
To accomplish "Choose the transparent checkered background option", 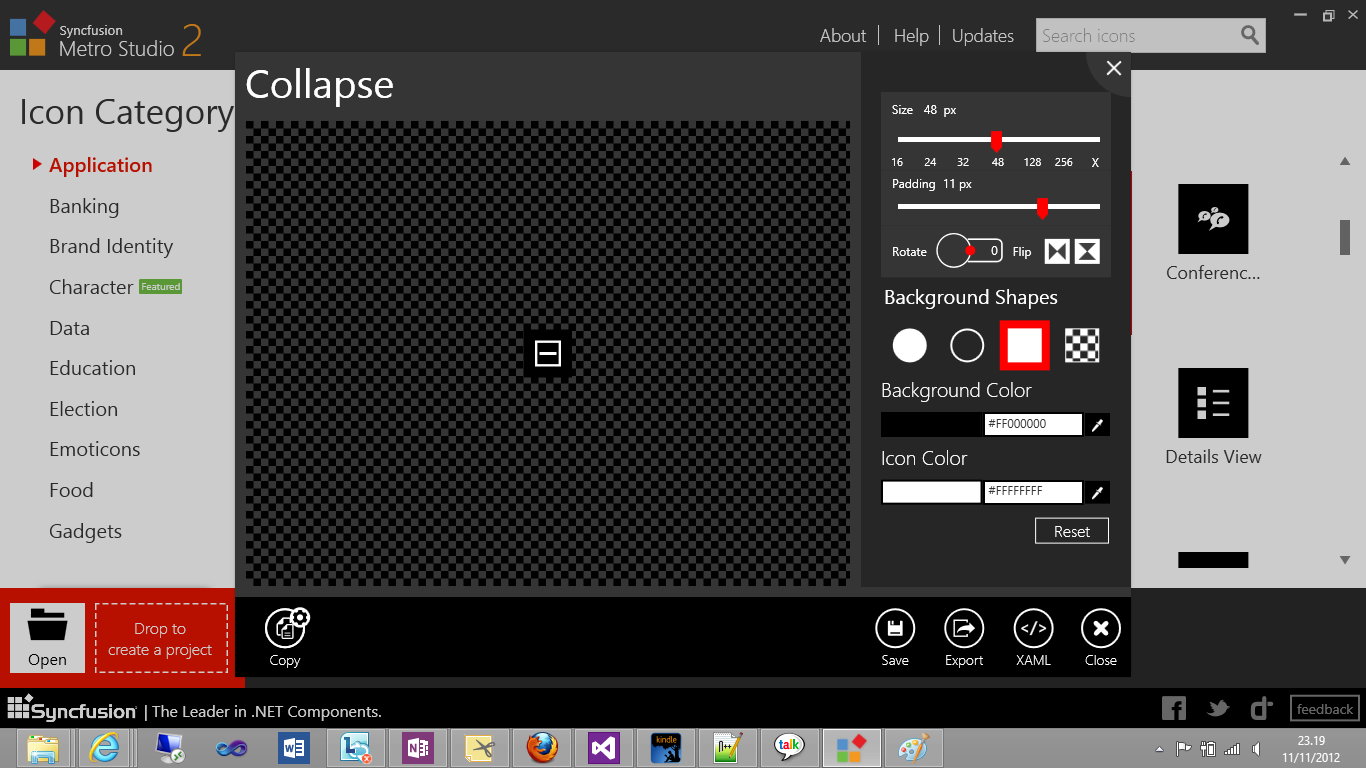I will click(1082, 346).
